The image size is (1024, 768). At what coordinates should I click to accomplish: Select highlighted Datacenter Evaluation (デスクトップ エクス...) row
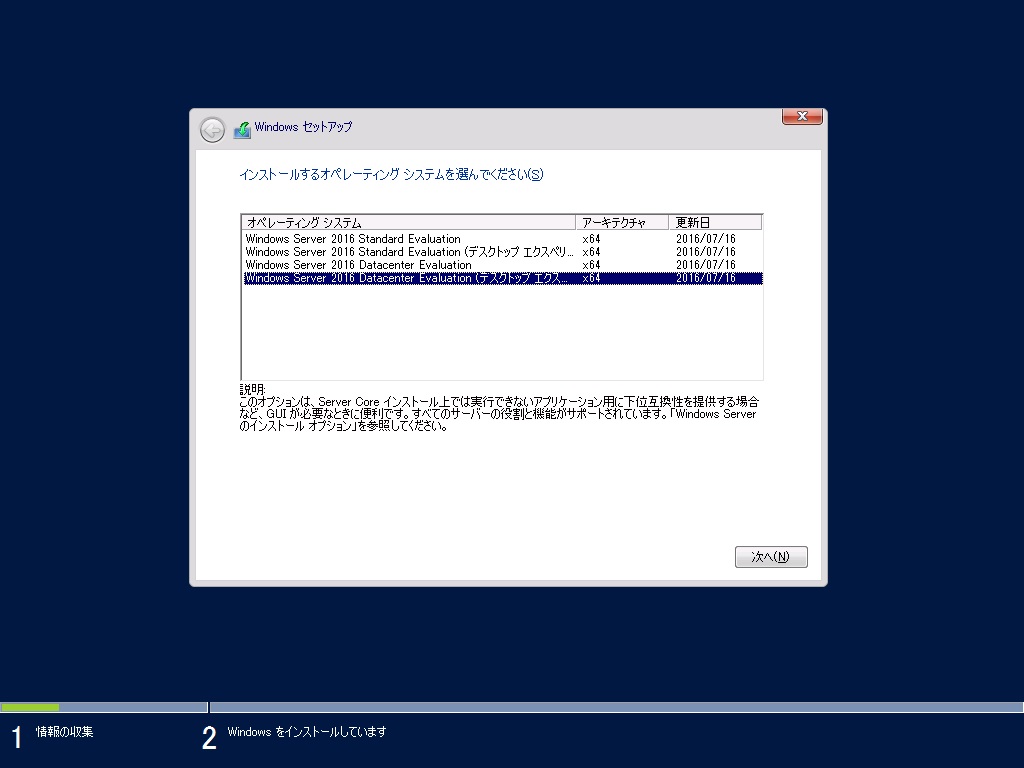pyautogui.click(x=502, y=278)
